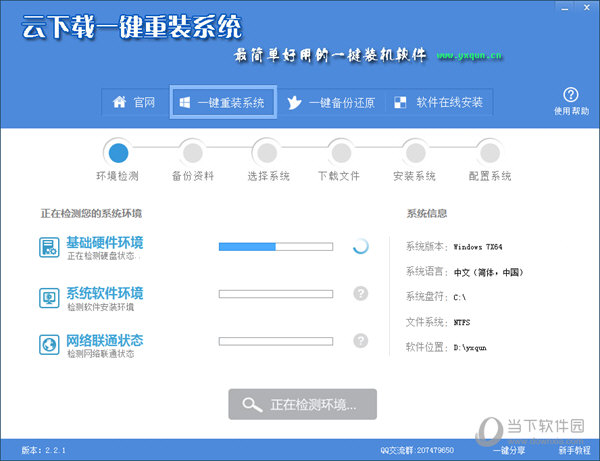The height and width of the screenshot is (461, 600).
Task: Click the question mark status for 系统软件环境
Action: tap(360, 293)
